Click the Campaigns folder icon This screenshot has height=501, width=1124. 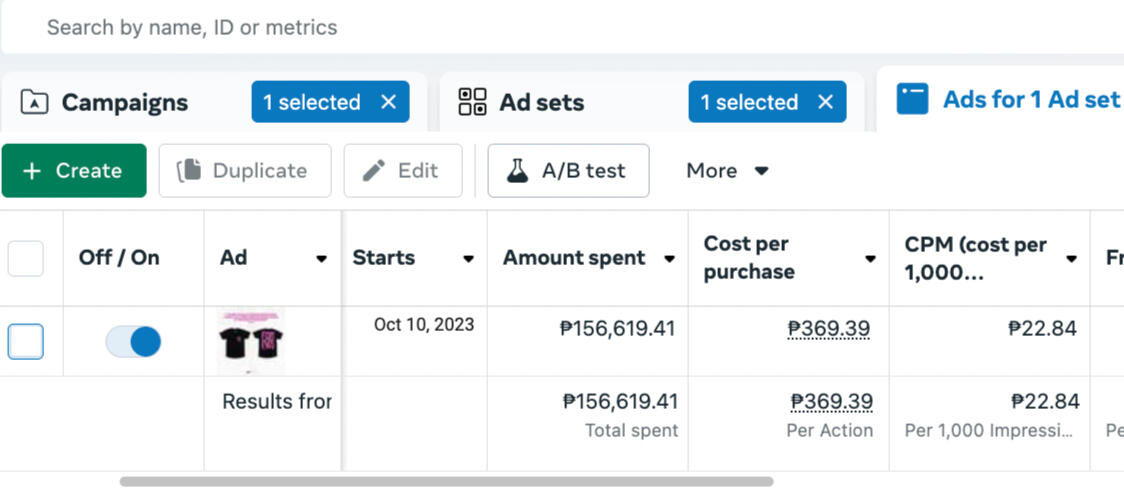[x=35, y=102]
